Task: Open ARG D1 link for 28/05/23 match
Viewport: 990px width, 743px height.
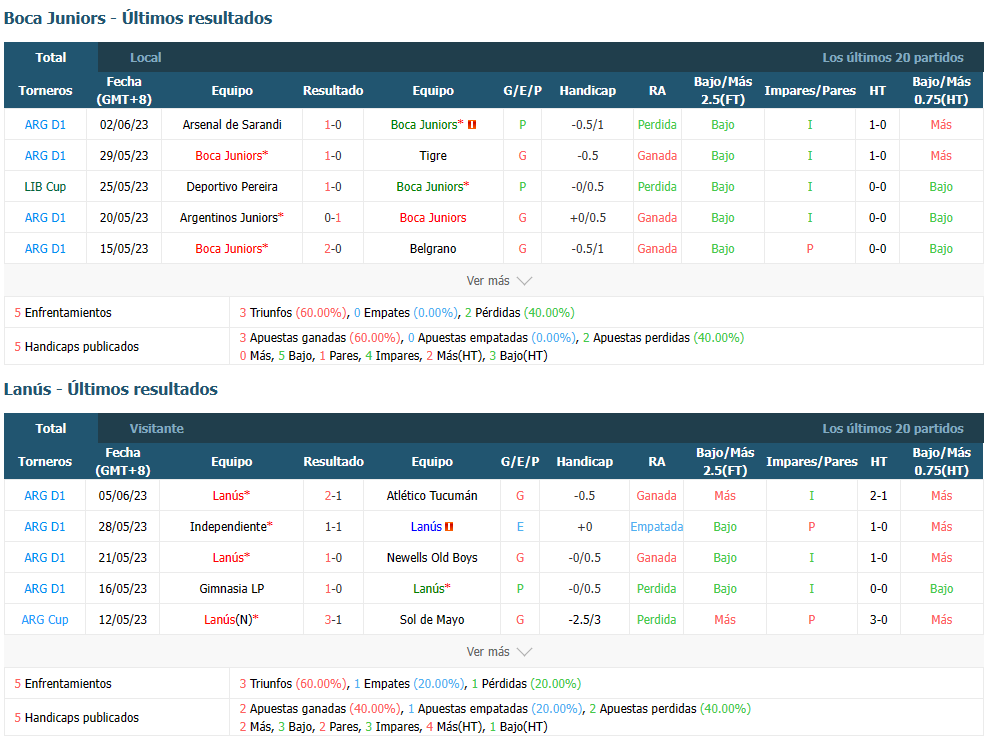Action: 44,527
